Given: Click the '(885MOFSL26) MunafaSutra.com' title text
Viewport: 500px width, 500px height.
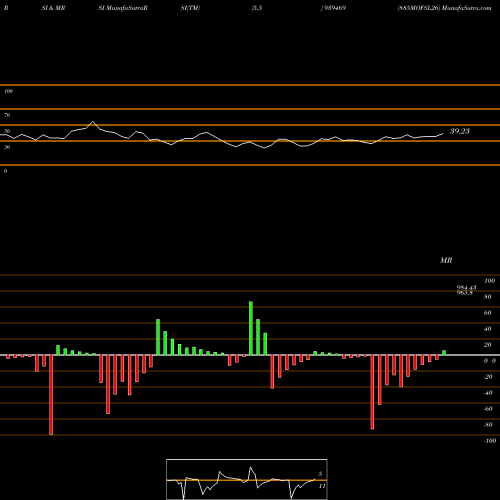Looking at the screenshot, I should point(444,8).
